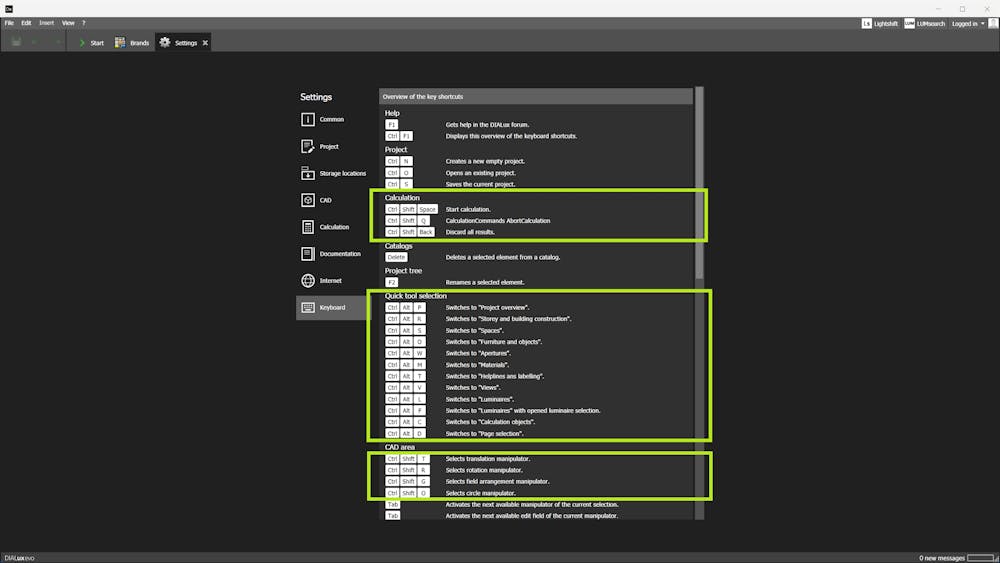Viewport: 1000px width, 563px height.
Task: Open the Common settings section icon
Action: click(x=307, y=119)
